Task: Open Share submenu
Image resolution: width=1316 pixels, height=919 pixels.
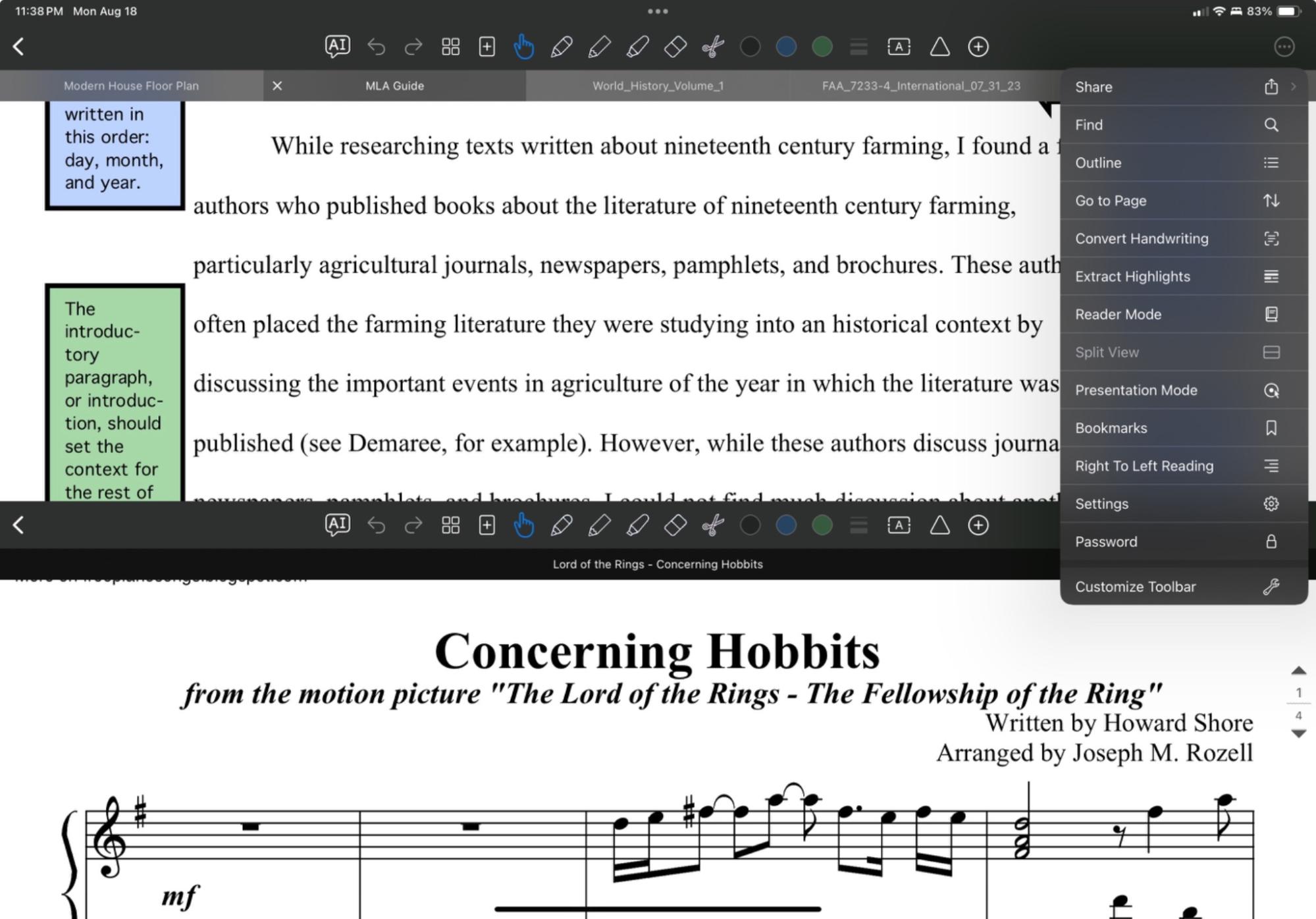Action: [1184, 87]
